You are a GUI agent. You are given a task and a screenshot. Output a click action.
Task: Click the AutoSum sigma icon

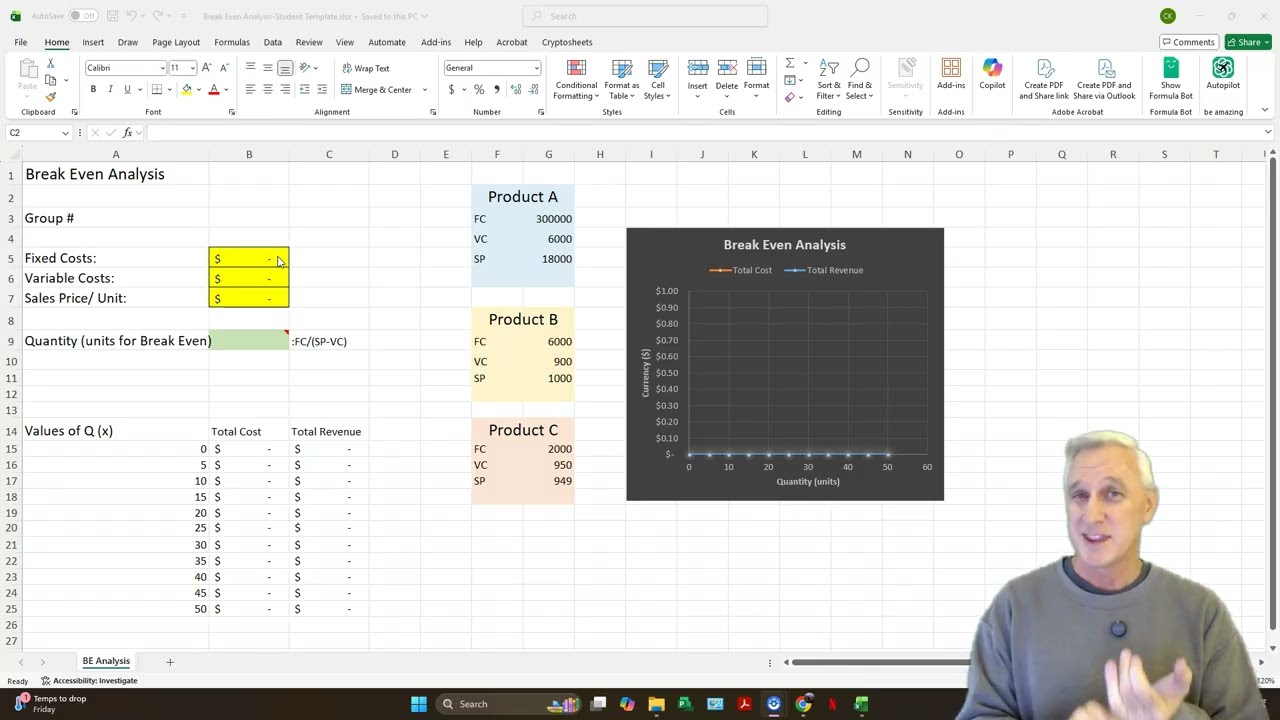(789, 64)
